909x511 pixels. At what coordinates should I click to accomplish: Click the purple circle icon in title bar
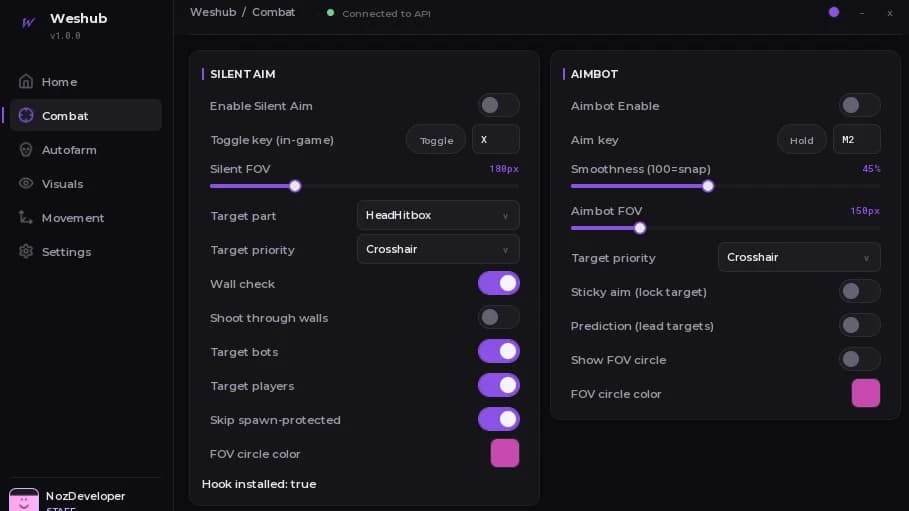pyautogui.click(x=834, y=12)
